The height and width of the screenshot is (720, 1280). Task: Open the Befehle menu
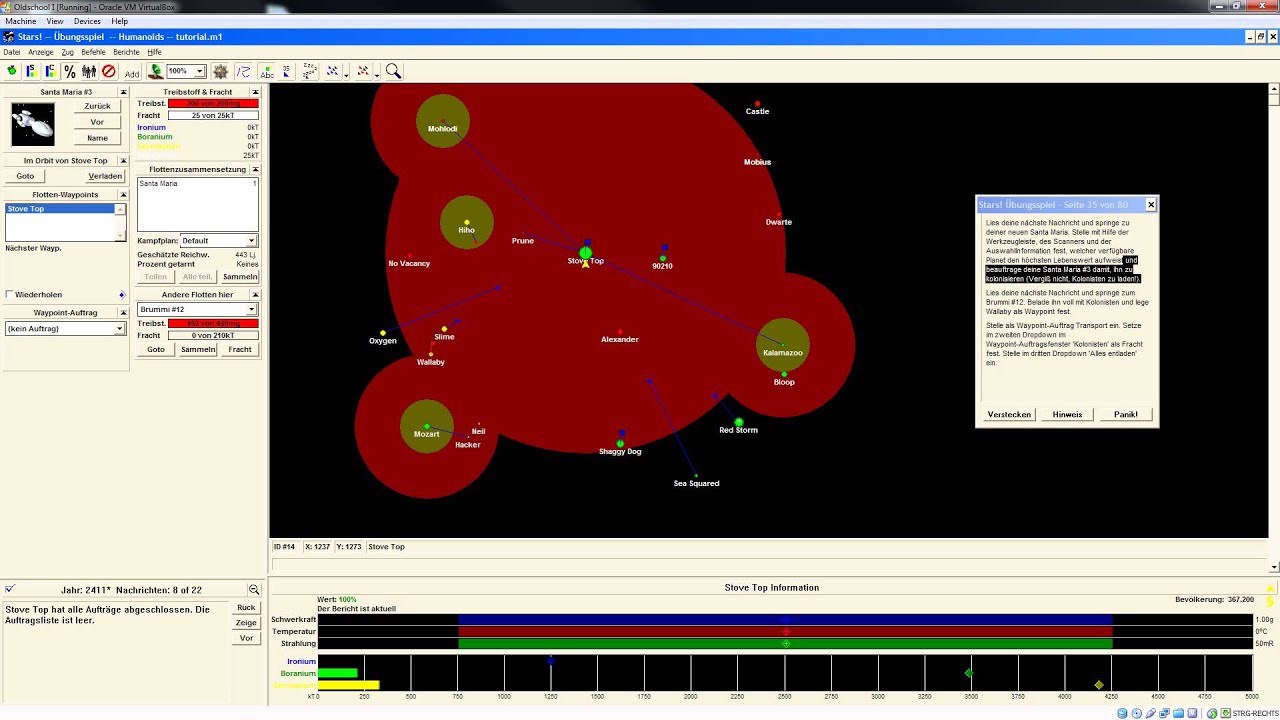[x=93, y=52]
